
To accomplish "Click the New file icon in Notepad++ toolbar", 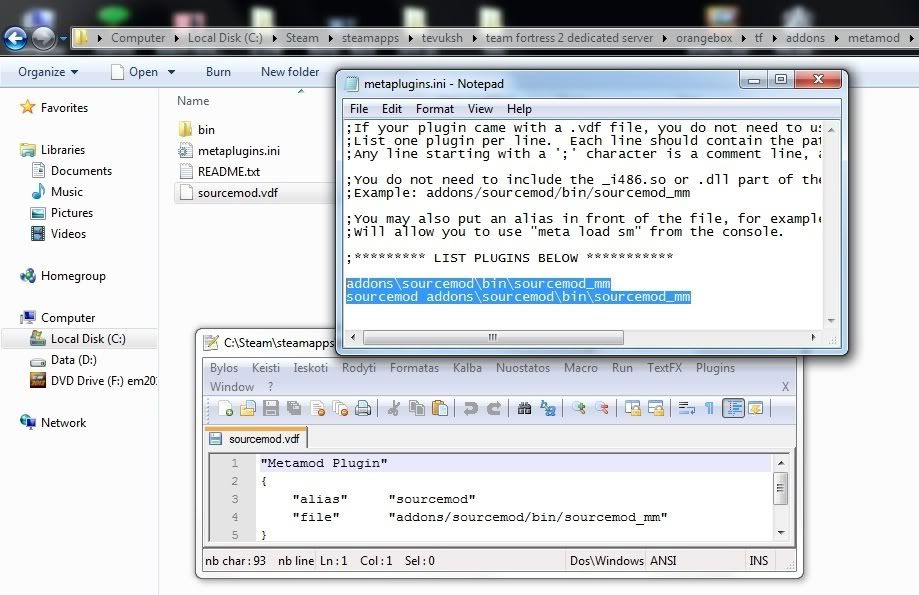I will (x=226, y=408).
